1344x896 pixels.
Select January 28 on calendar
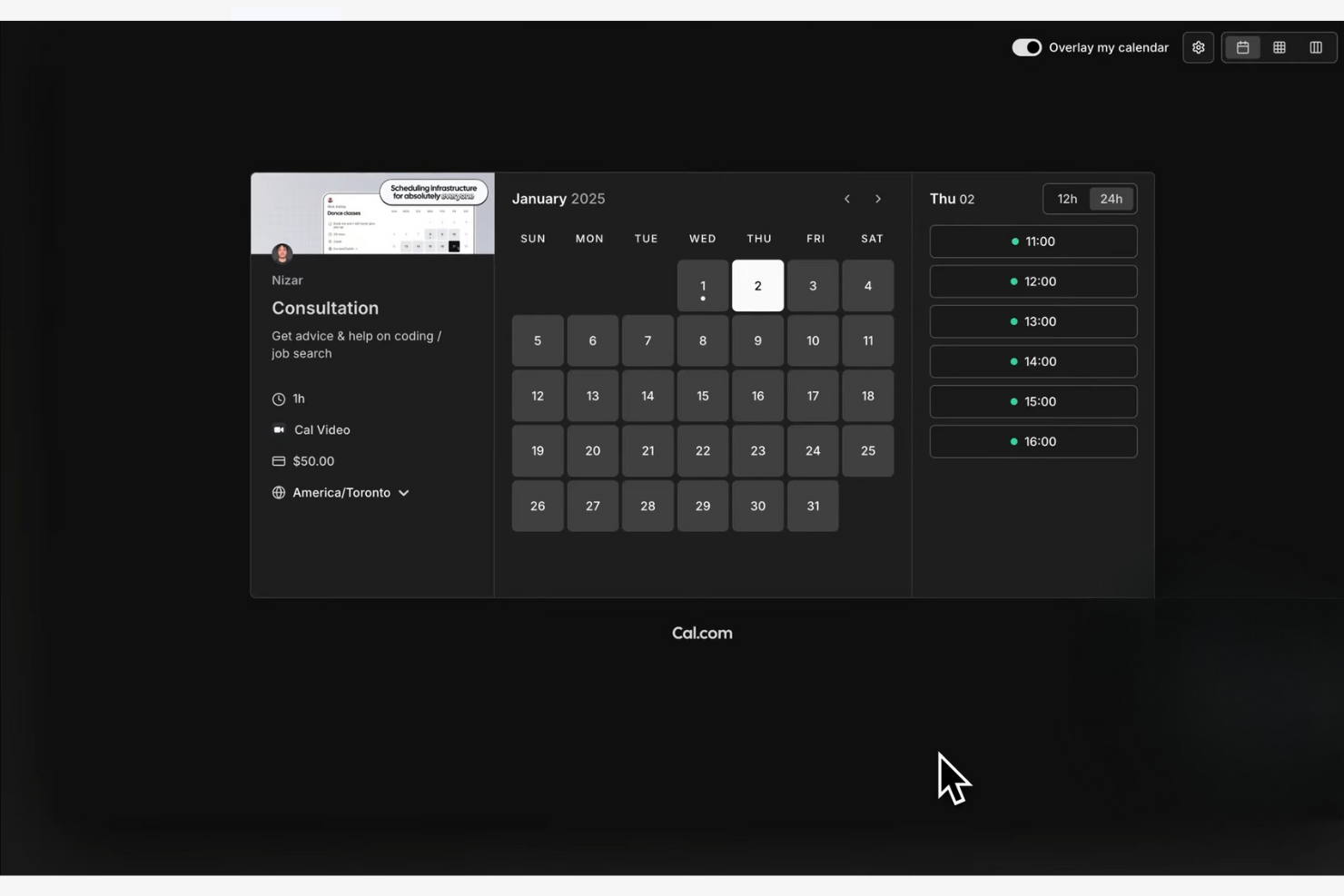click(x=647, y=506)
